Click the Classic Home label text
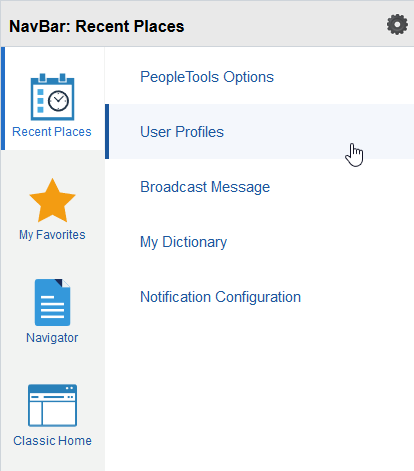This screenshot has height=471, width=414. (52, 441)
